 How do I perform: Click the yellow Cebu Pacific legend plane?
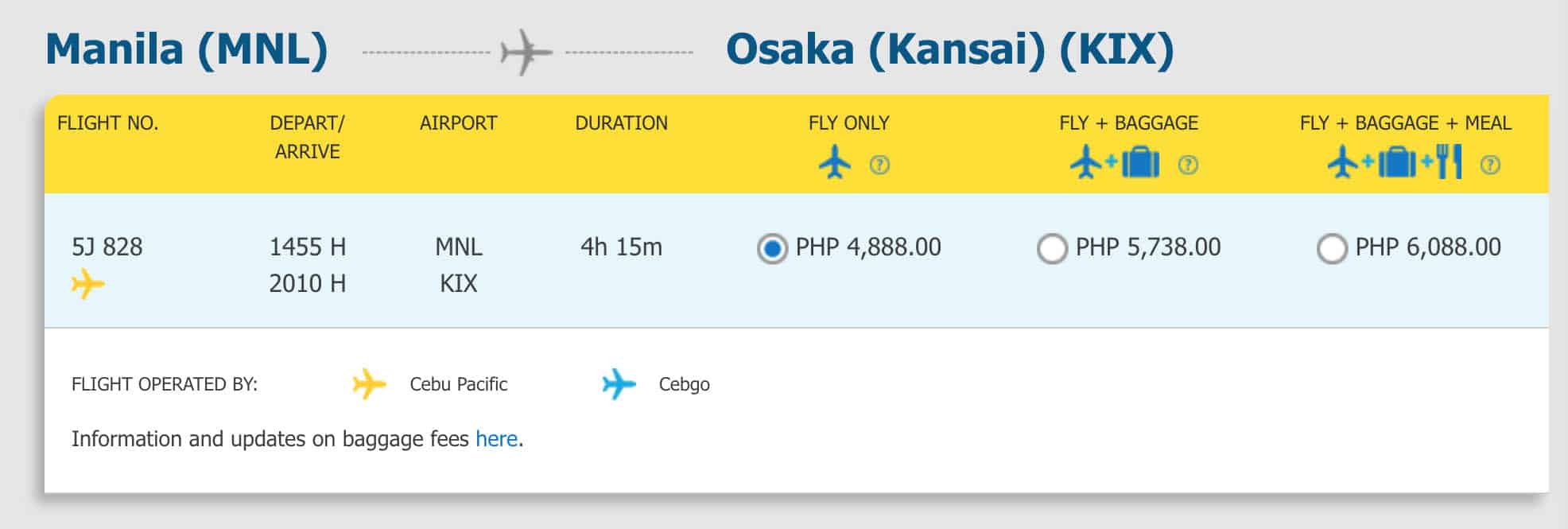pos(369,383)
